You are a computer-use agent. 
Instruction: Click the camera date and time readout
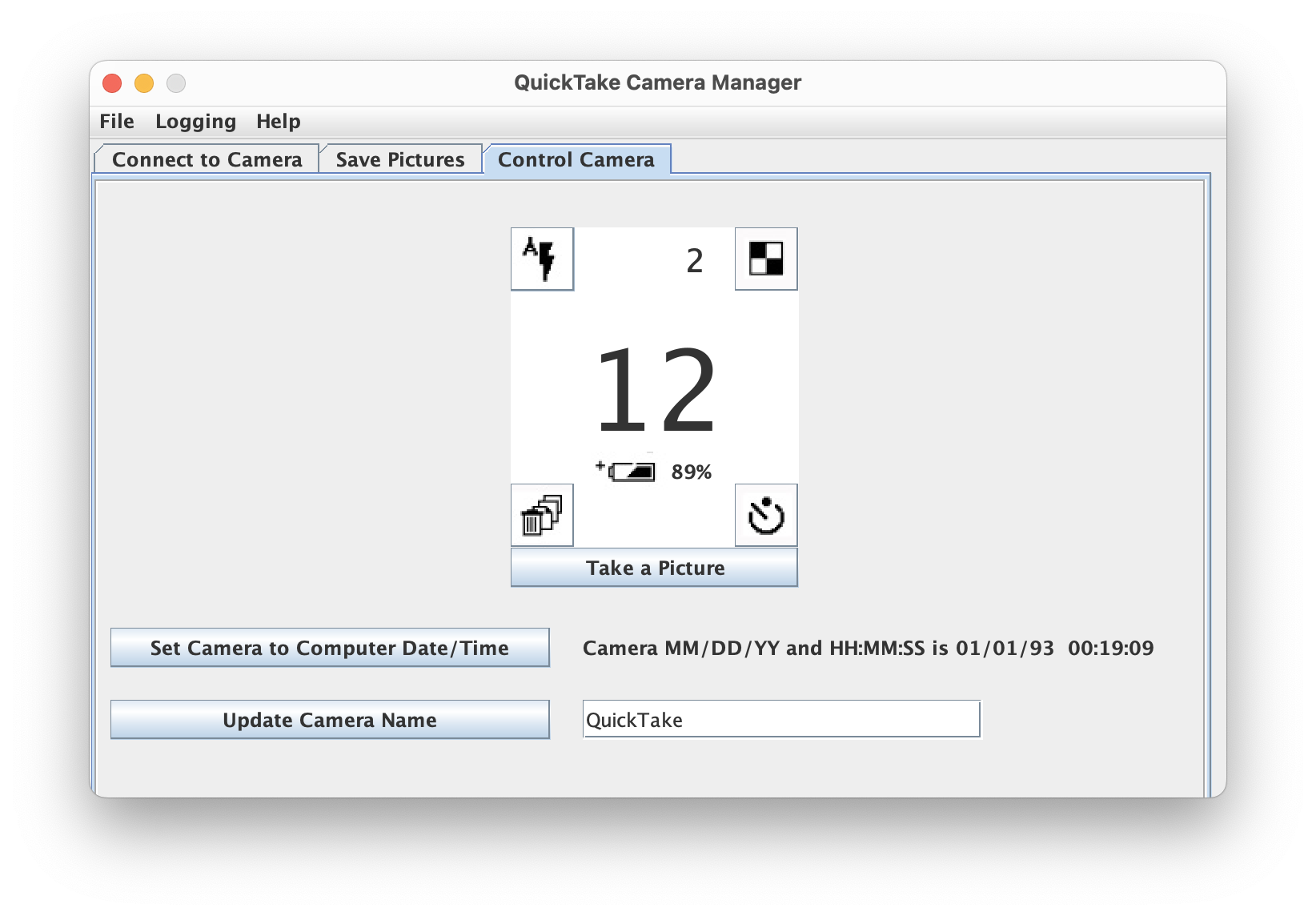(868, 648)
